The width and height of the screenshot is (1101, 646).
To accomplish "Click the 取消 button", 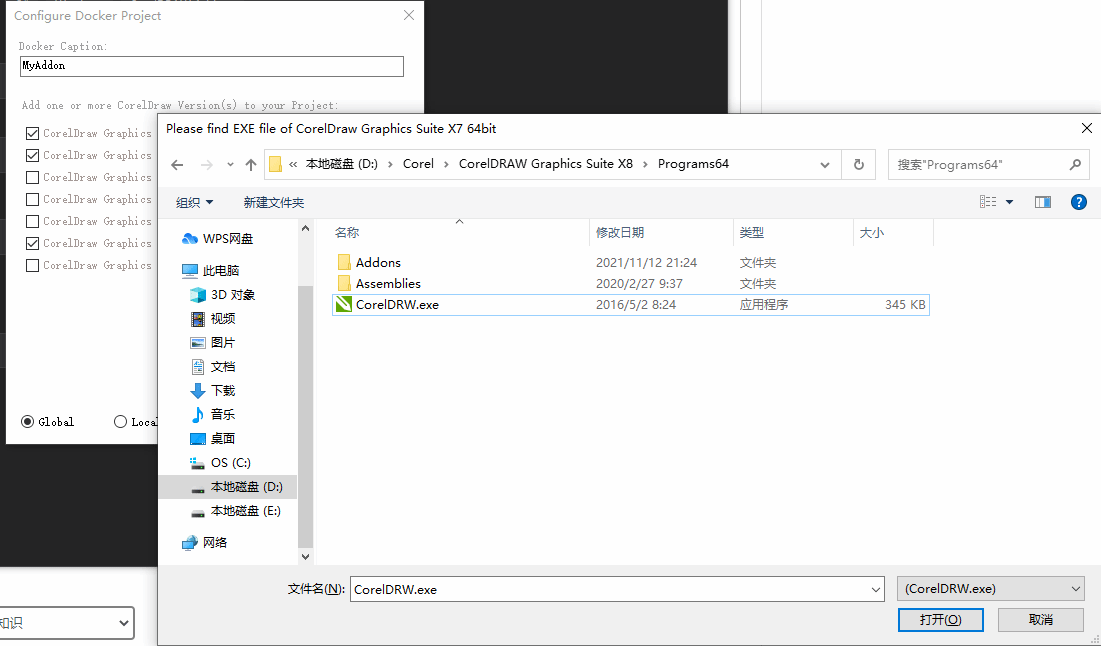I will click(1040, 620).
